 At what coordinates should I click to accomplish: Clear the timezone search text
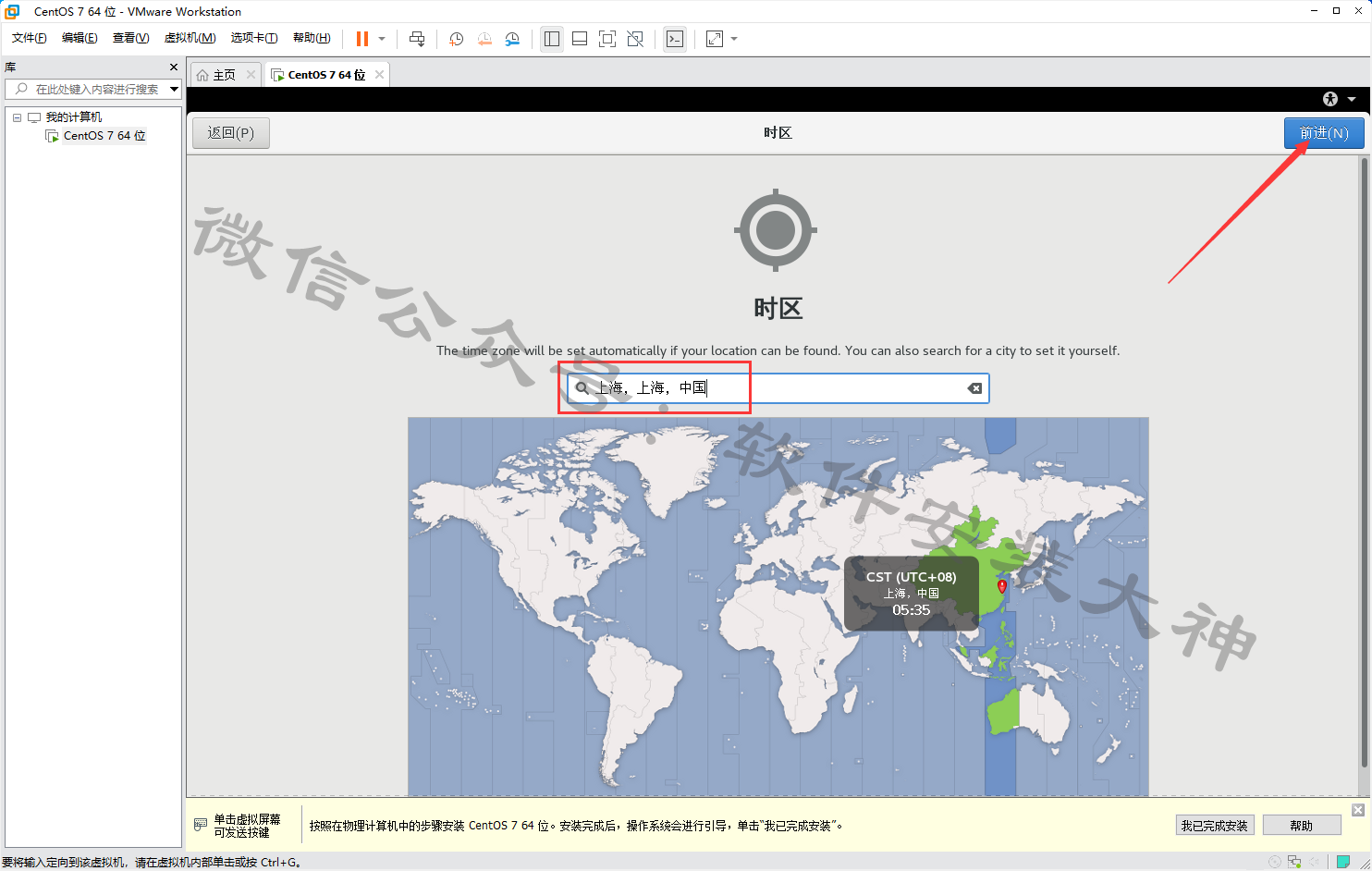(x=974, y=388)
